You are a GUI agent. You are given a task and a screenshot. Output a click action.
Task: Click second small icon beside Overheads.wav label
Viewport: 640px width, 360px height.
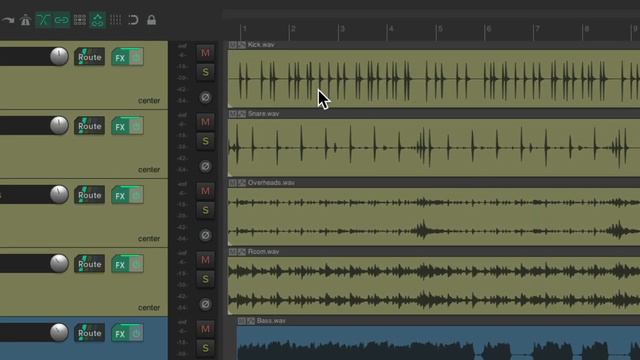click(242, 183)
